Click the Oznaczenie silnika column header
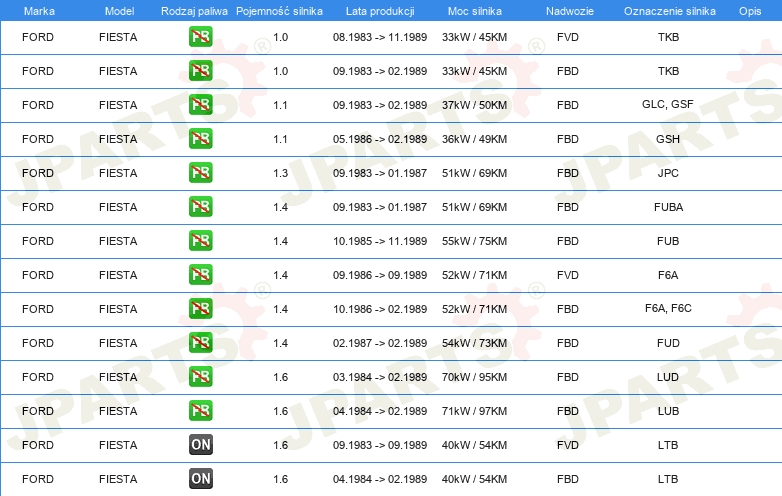Viewport: 782px width, 496px height. click(668, 10)
